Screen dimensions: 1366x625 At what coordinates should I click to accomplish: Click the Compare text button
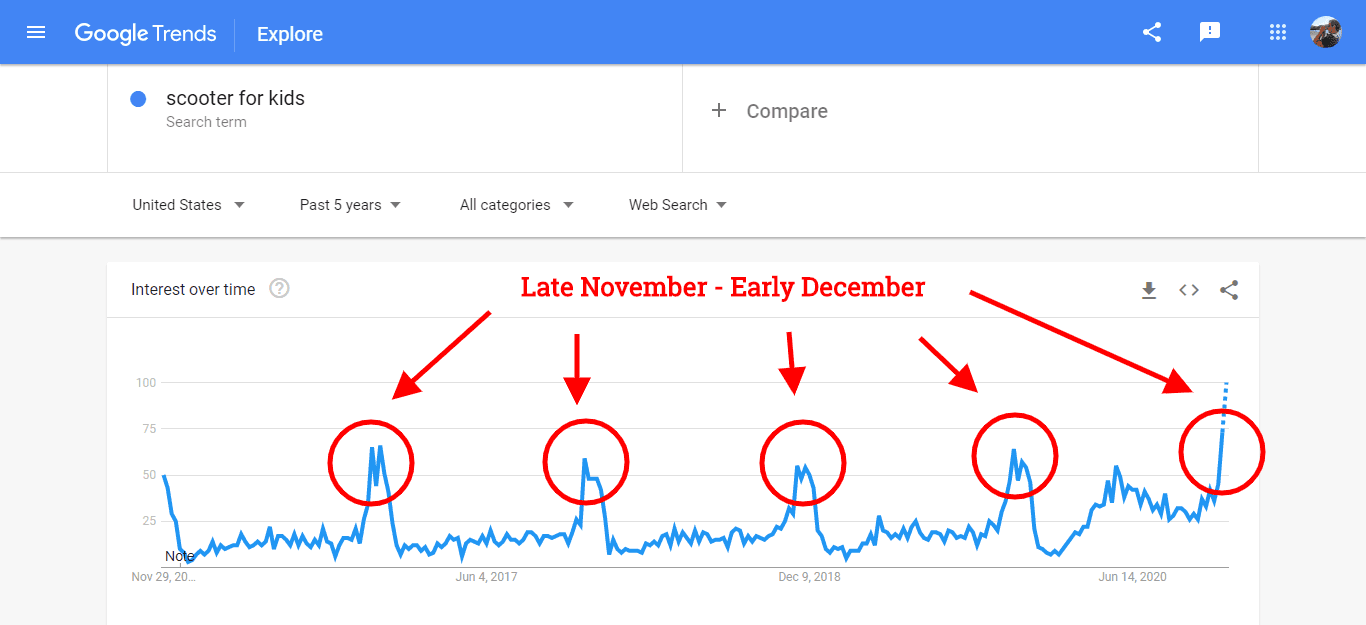point(787,111)
